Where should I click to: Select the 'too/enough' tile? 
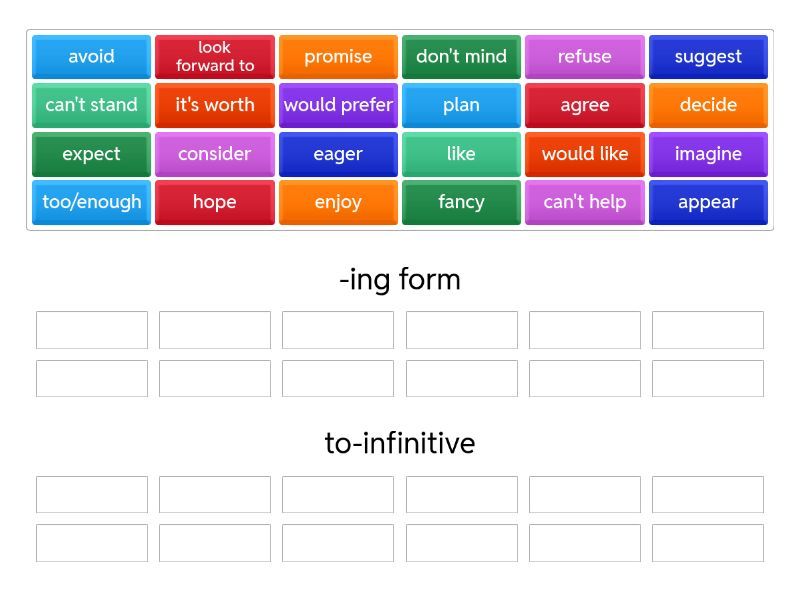tap(91, 202)
